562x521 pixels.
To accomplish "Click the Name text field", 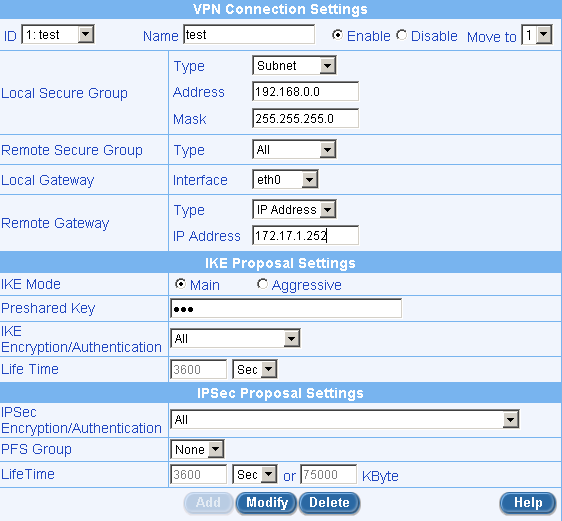I will point(249,34).
